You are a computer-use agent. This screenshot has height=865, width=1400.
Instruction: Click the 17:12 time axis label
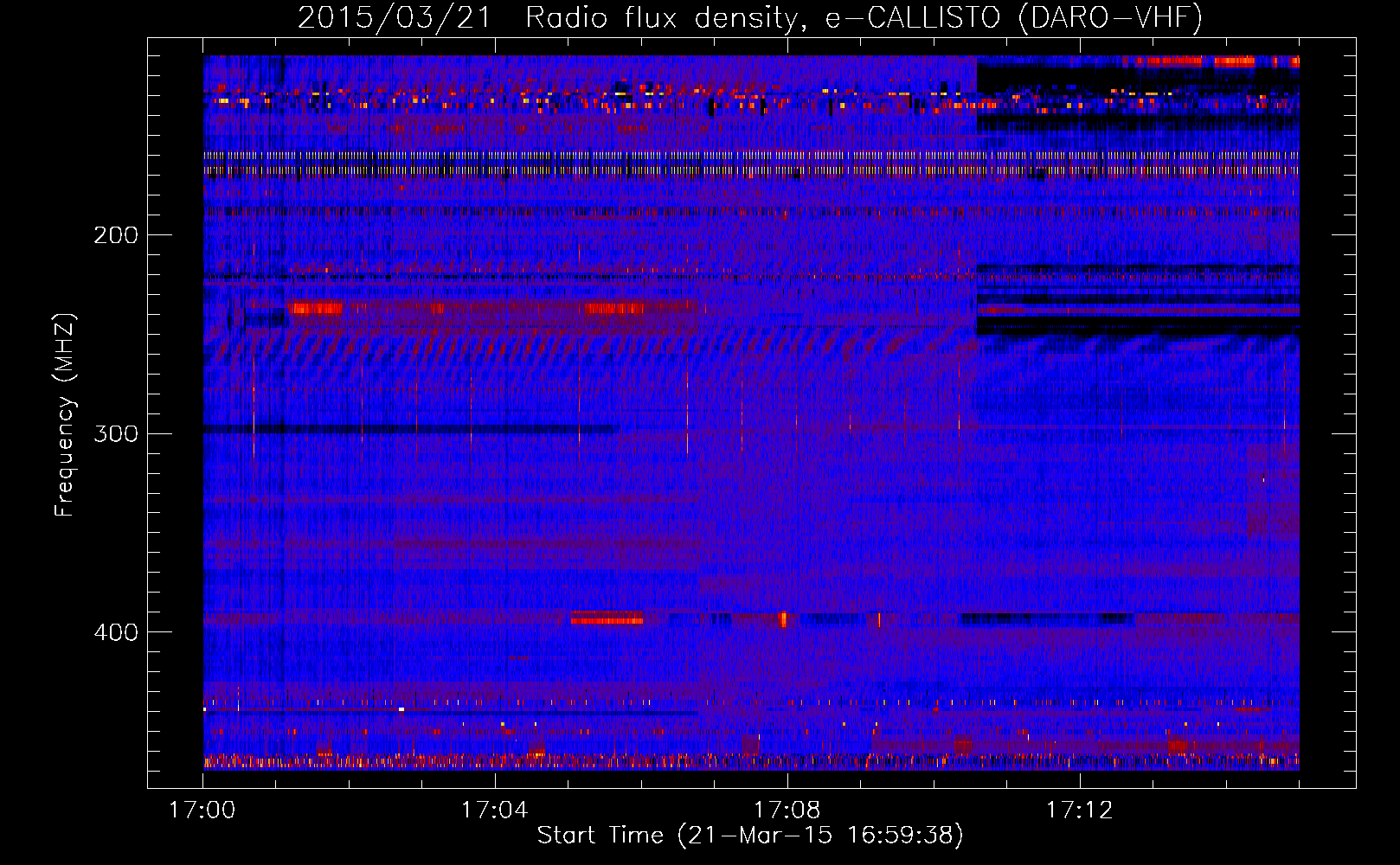click(x=1080, y=811)
